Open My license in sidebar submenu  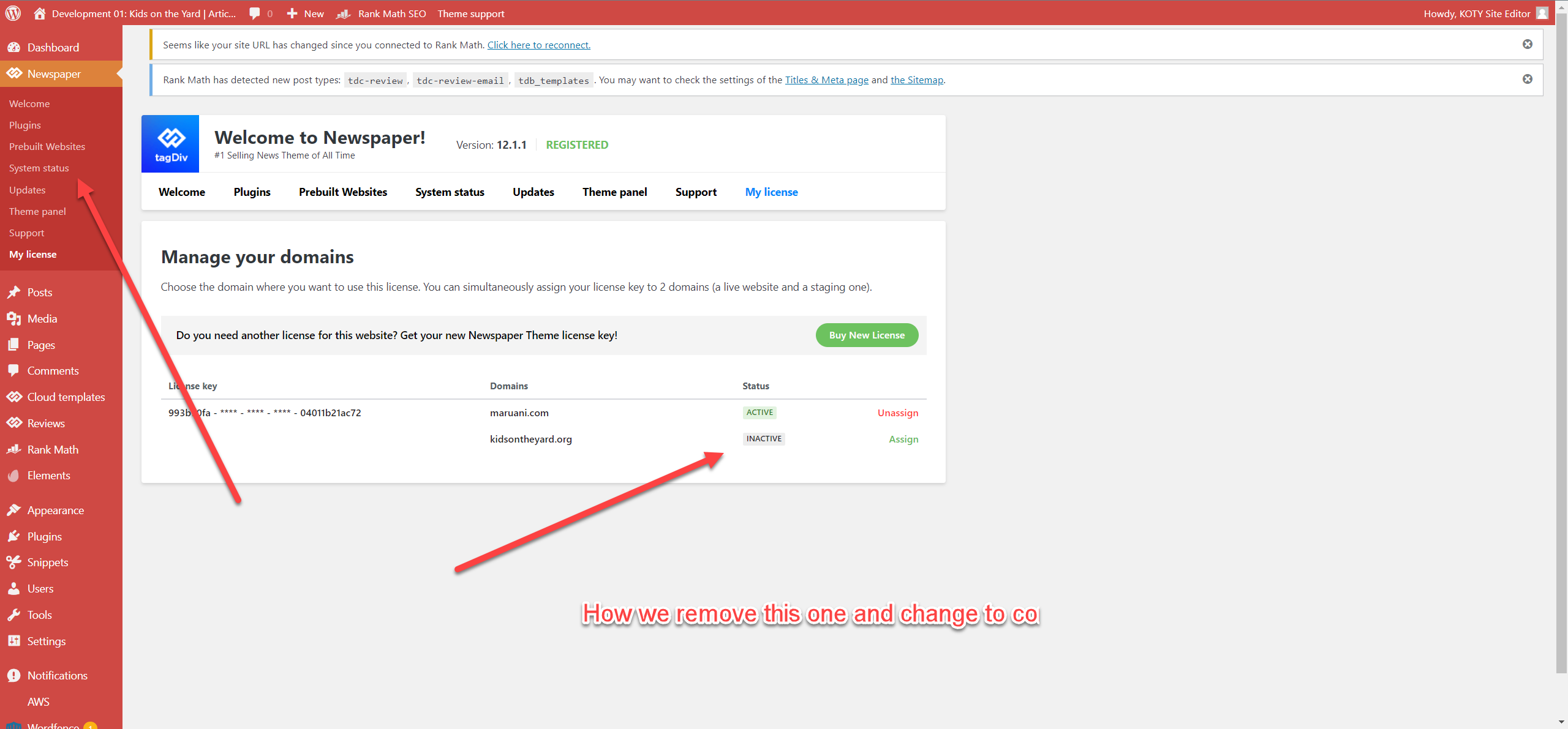click(x=33, y=254)
